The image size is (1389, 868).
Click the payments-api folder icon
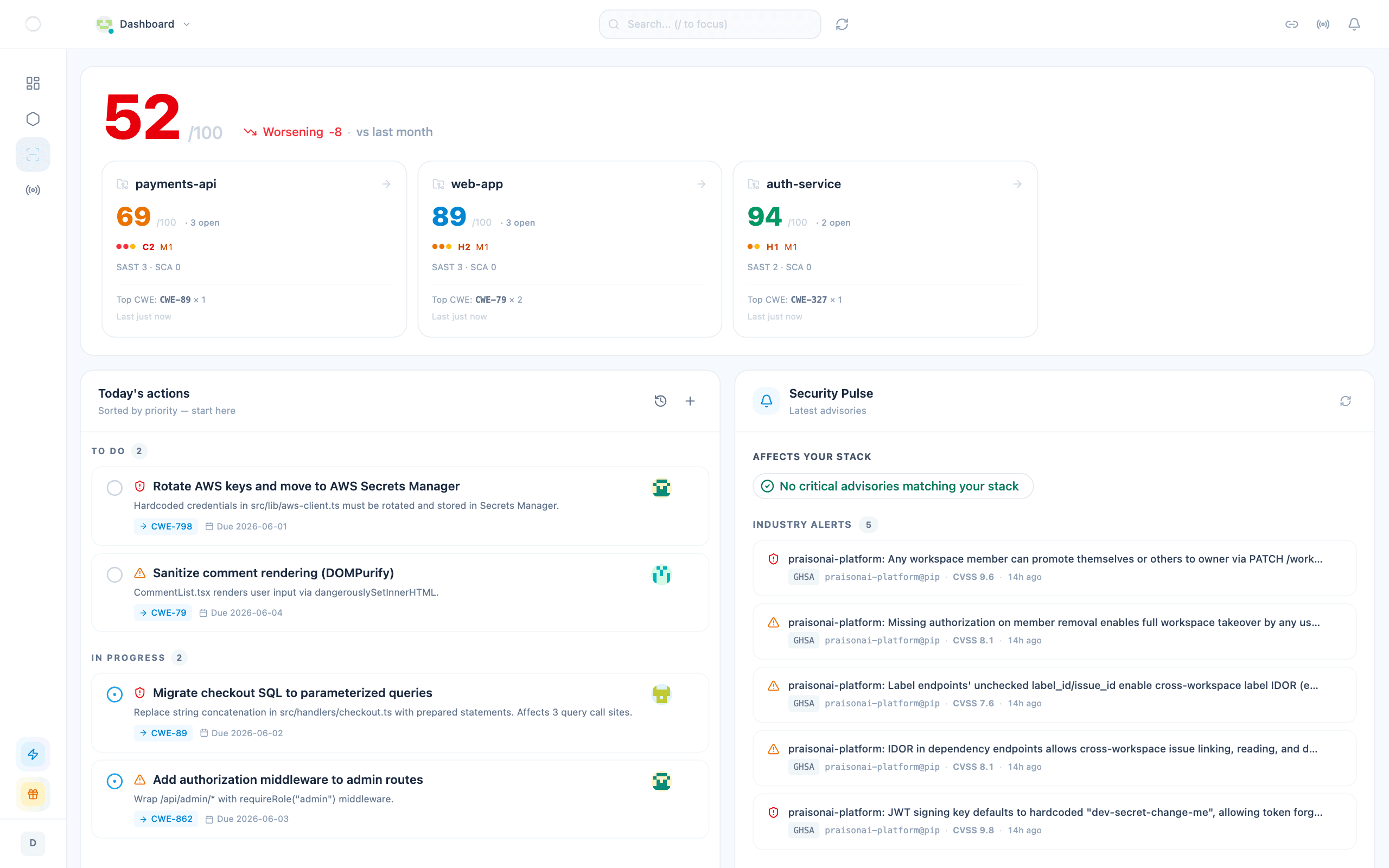(122, 184)
